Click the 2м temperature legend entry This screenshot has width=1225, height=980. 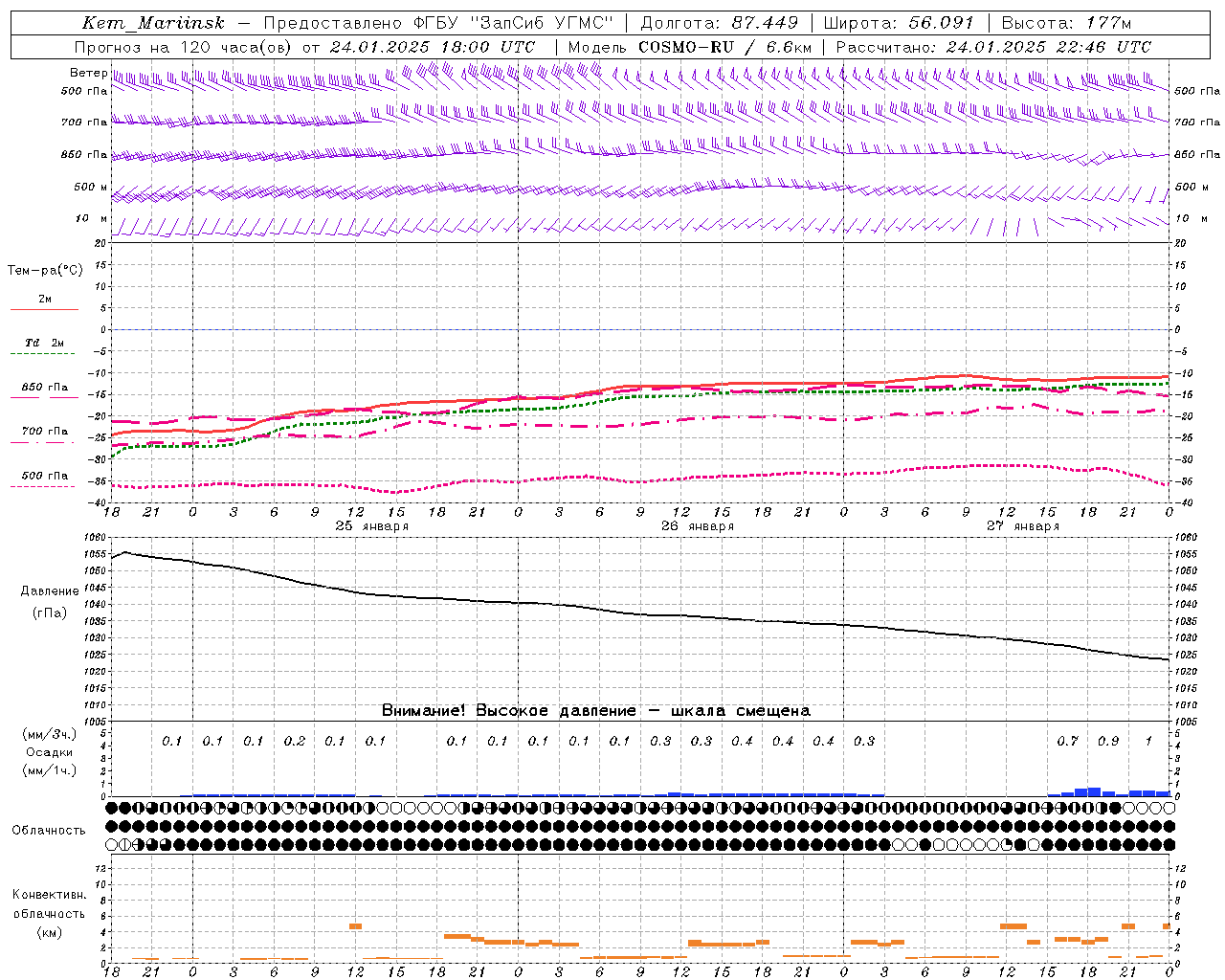point(45,300)
